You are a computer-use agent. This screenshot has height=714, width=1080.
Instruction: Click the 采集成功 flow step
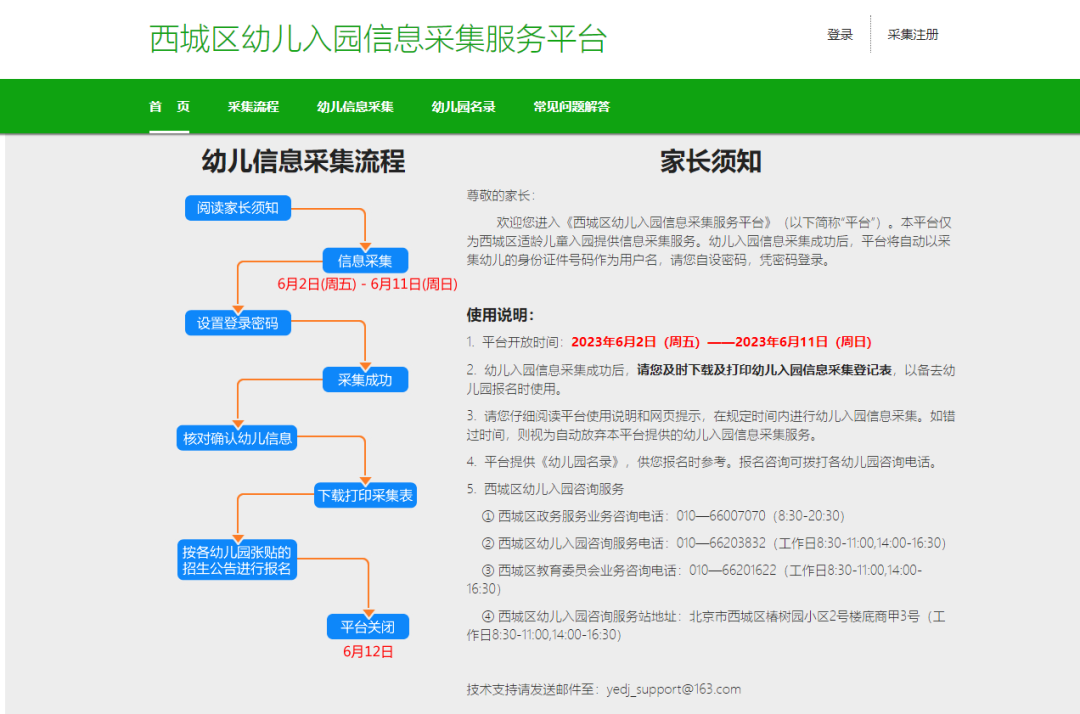pyautogui.click(x=365, y=380)
